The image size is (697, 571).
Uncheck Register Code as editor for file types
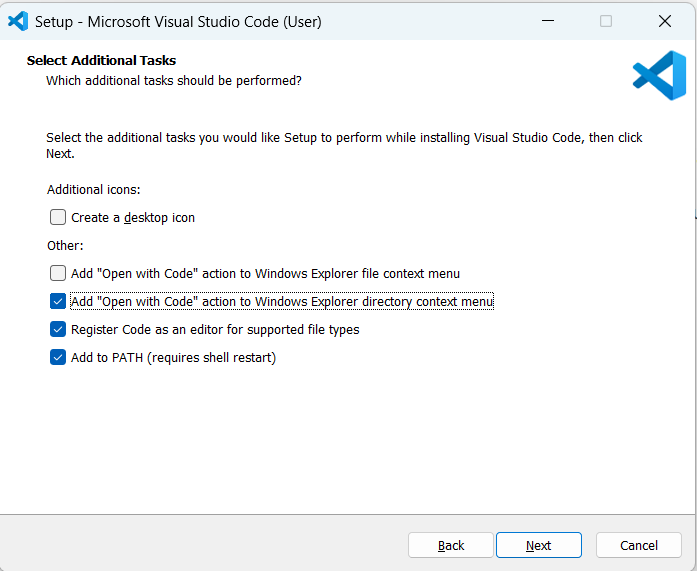click(x=58, y=329)
